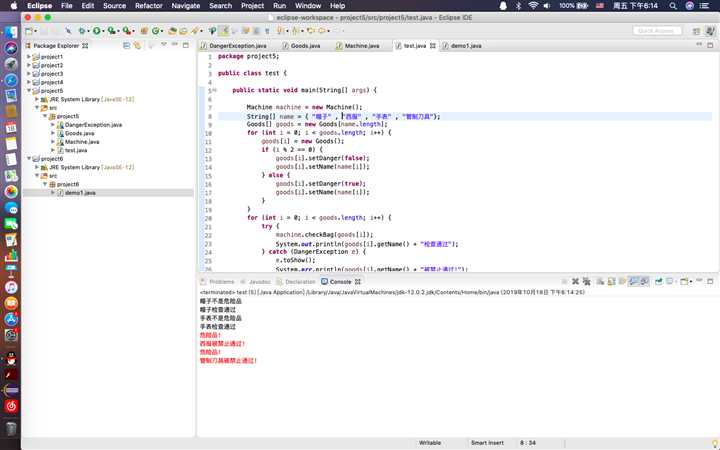This screenshot has height=450, width=720.
Task: Switch to the Goods.java editor tab
Action: point(301,46)
